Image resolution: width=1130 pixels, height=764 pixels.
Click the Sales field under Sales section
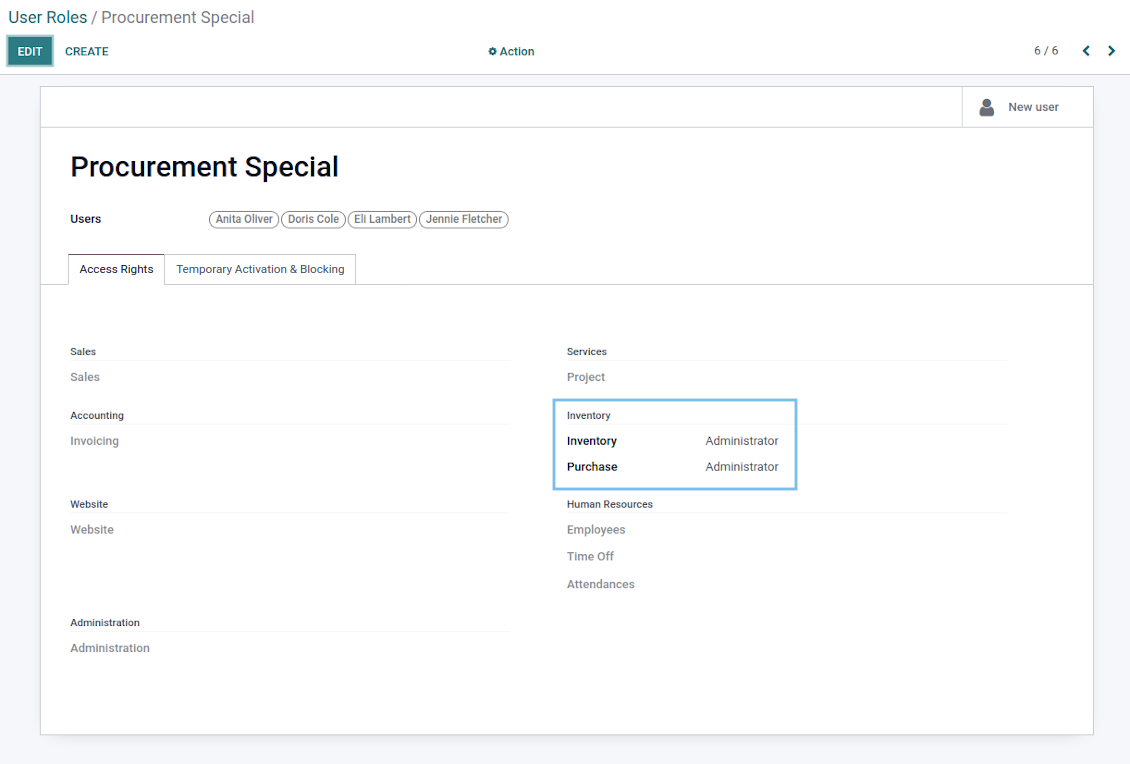point(85,377)
